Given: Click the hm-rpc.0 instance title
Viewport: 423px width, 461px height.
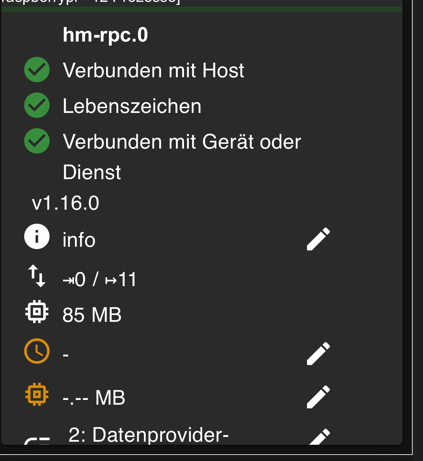Looking at the screenshot, I should (105, 35).
